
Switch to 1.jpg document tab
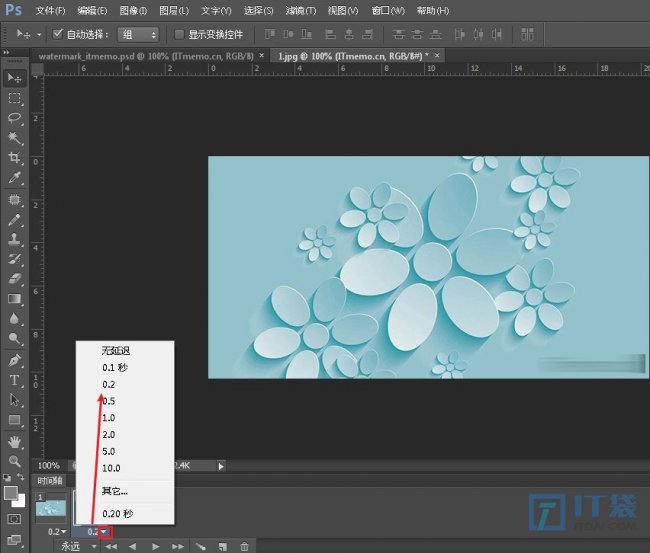tap(353, 56)
